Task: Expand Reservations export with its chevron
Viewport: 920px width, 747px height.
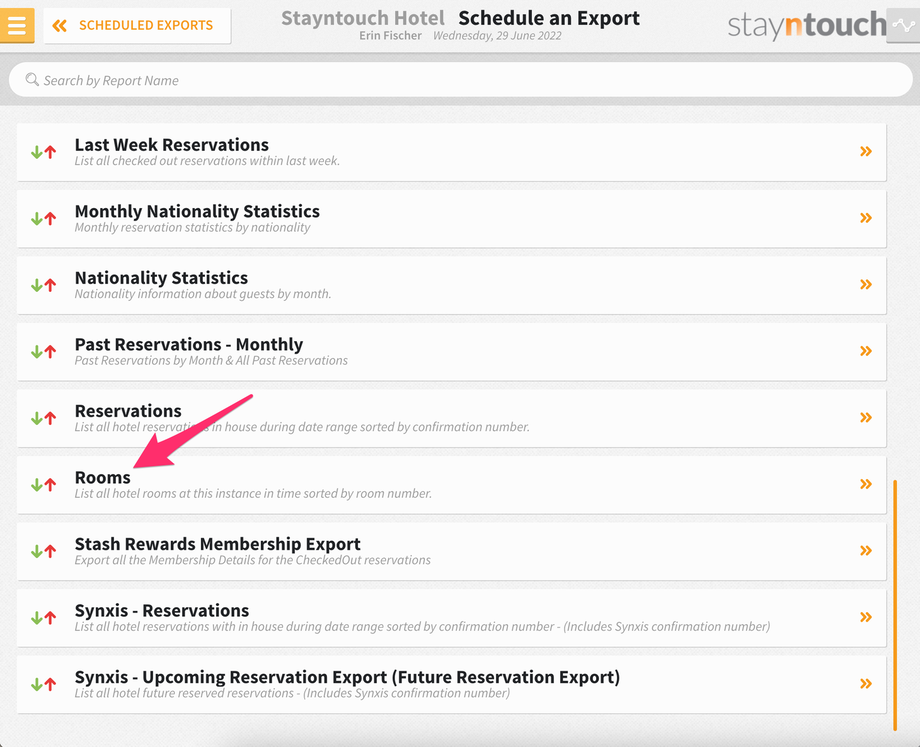Action: click(865, 417)
